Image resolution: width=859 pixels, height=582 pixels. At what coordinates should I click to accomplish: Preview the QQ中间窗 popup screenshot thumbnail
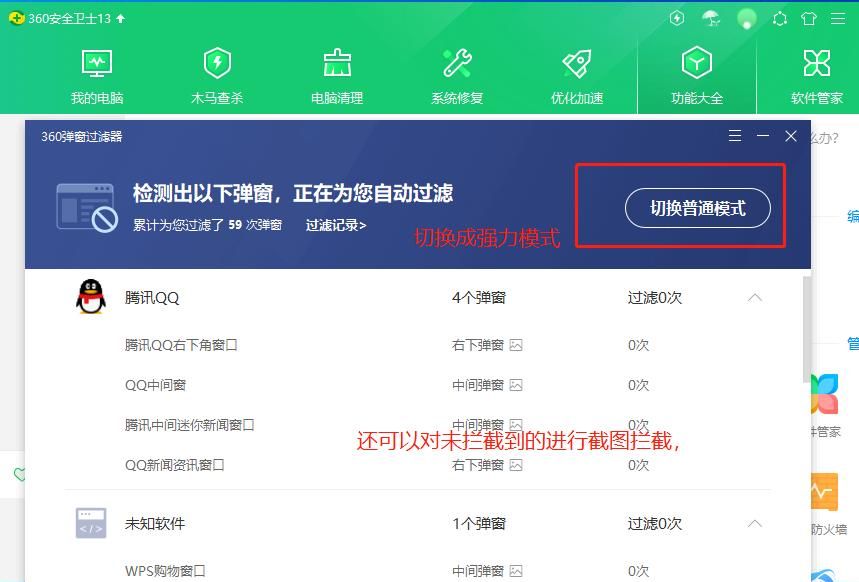pos(515,385)
